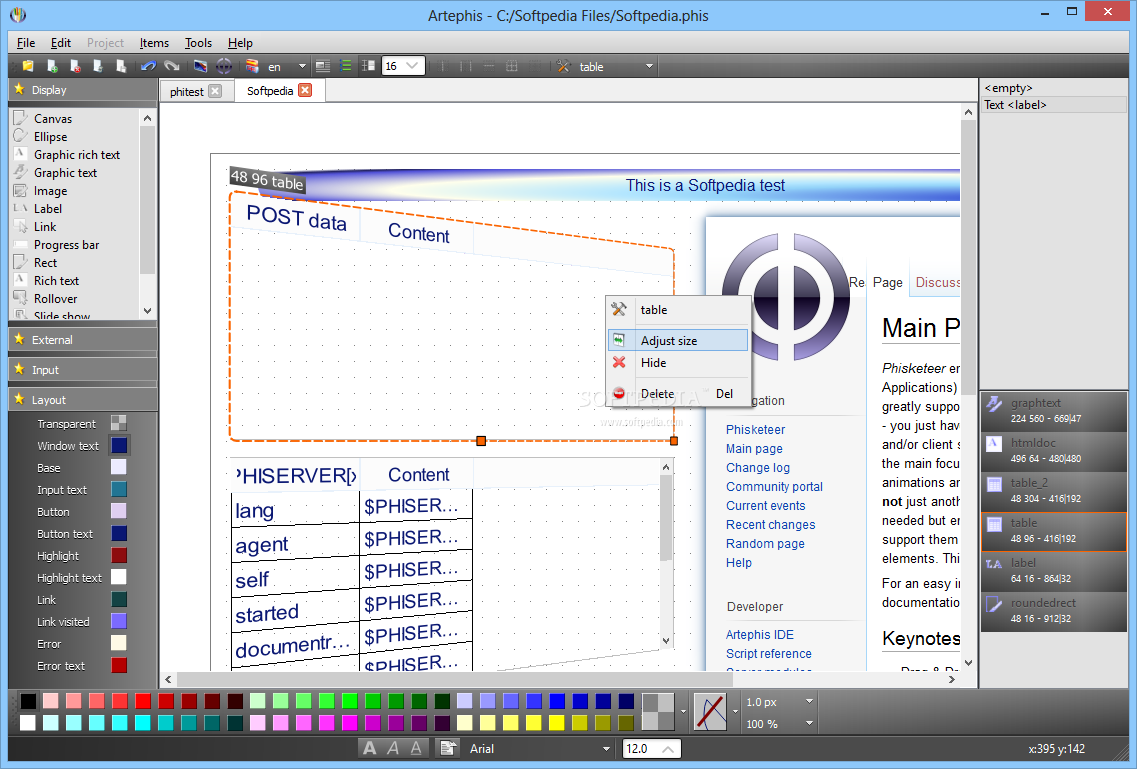Open the grid size 16 dropdown
This screenshot has width=1137, height=769.
[413, 66]
